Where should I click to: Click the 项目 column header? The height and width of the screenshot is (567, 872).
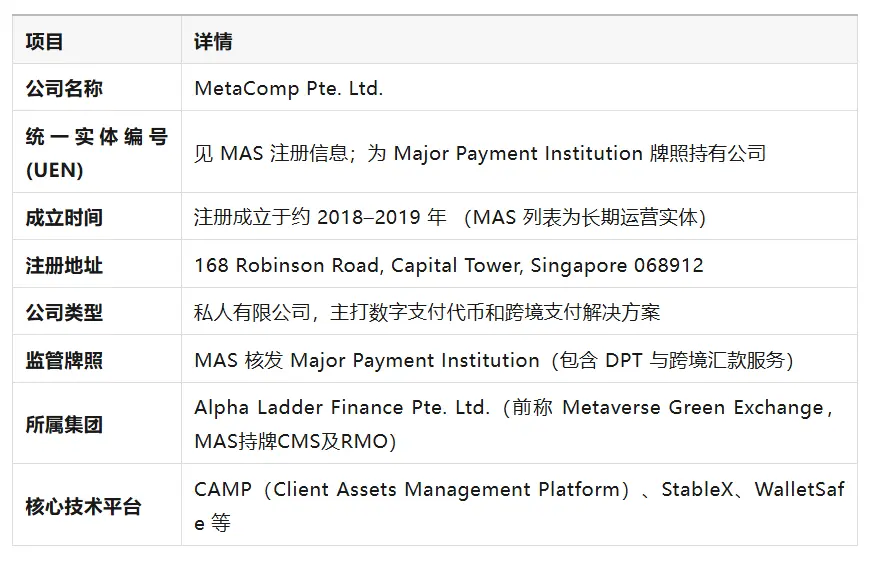pos(97,40)
